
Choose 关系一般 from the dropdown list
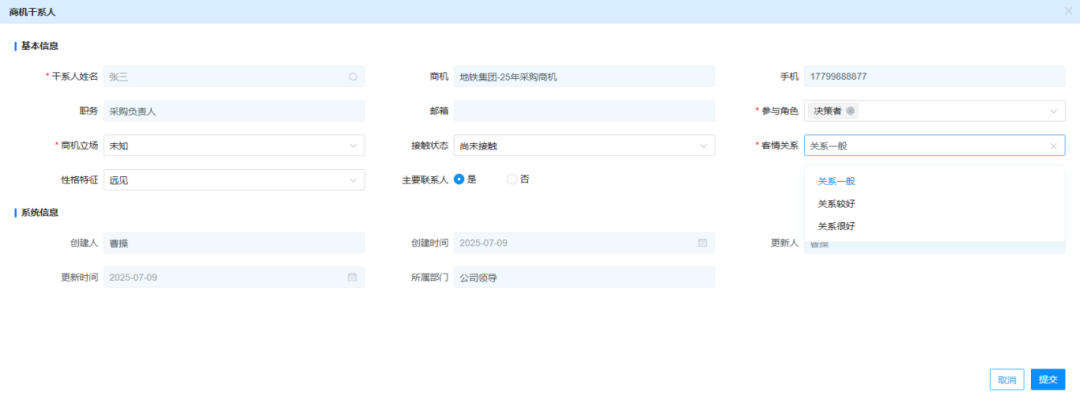click(x=837, y=182)
